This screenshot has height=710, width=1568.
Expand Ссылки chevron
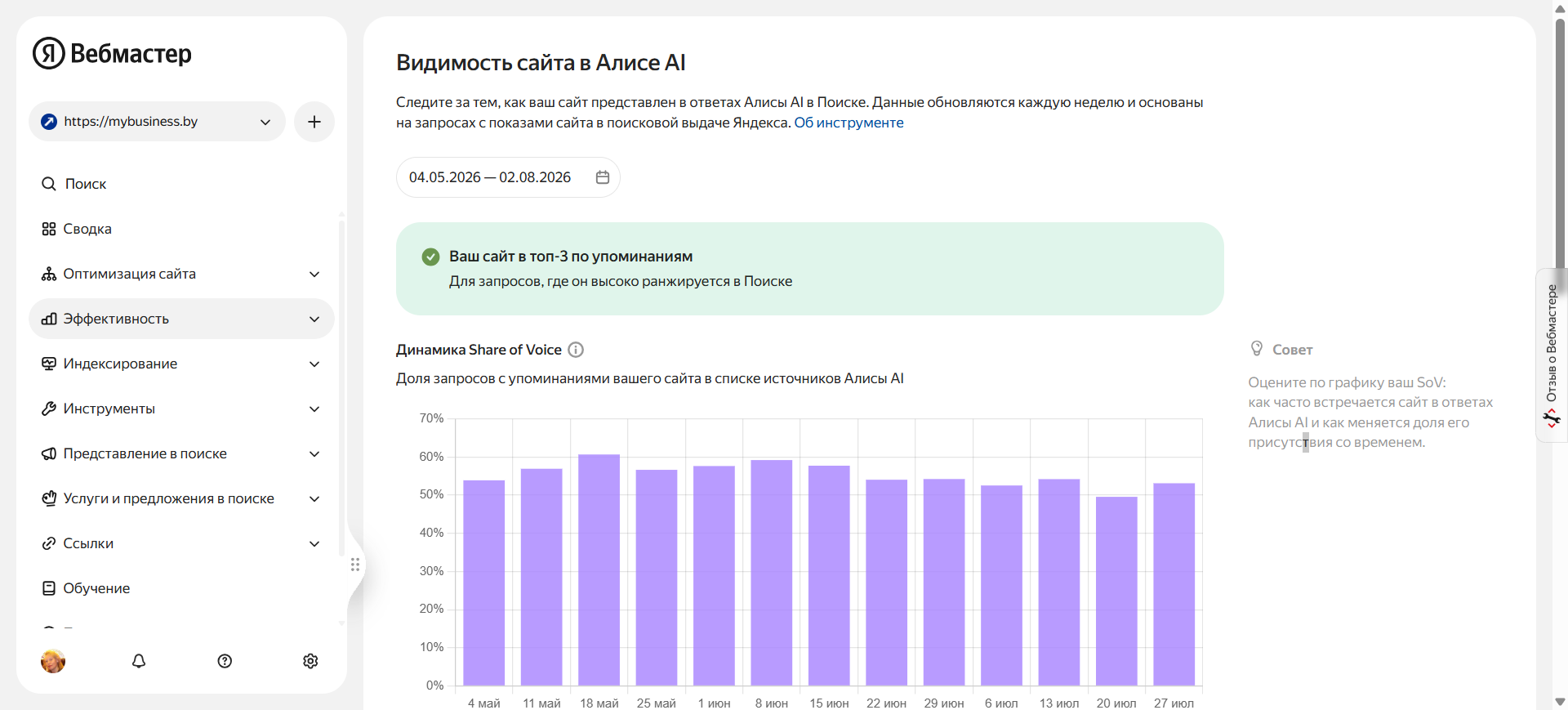314,543
